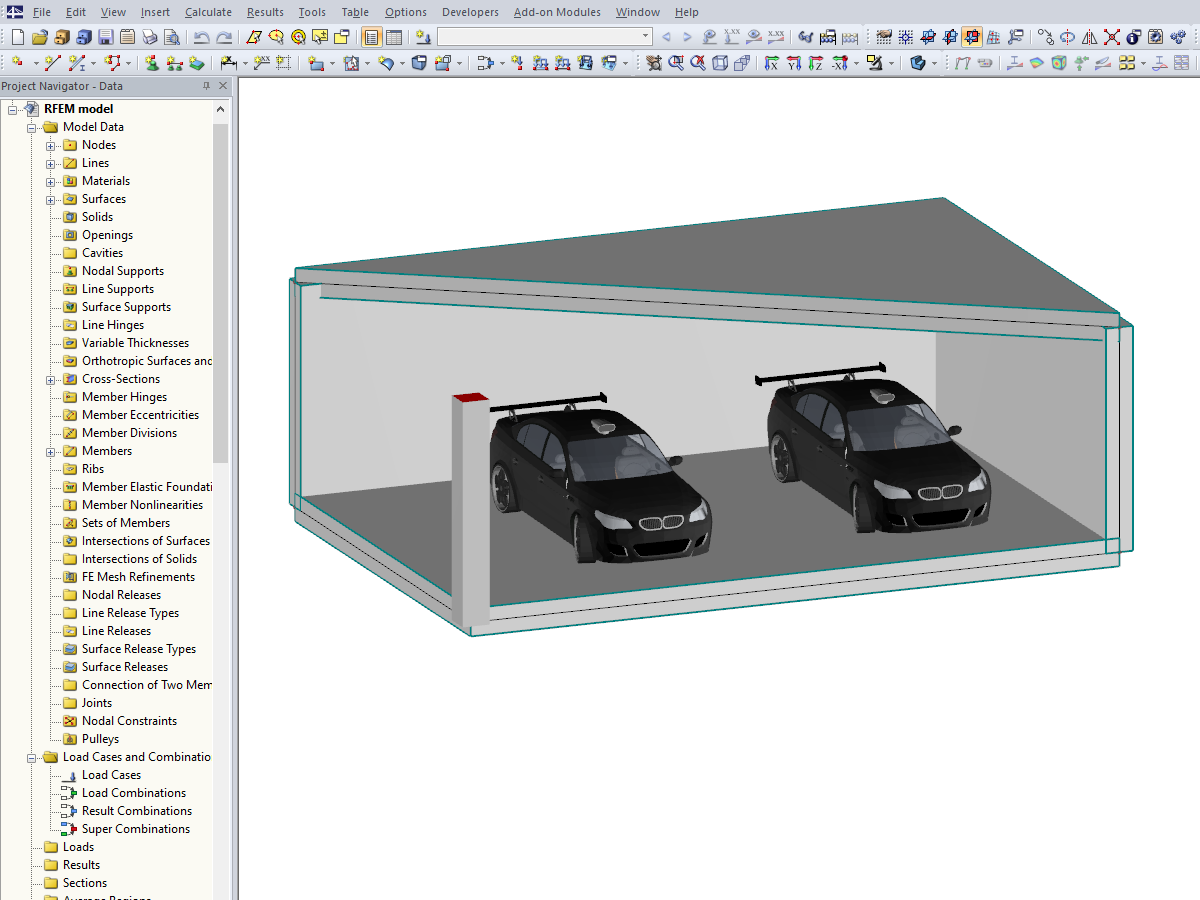Select Load Combinations in the navigator
The height and width of the screenshot is (900, 1200).
coord(134,793)
